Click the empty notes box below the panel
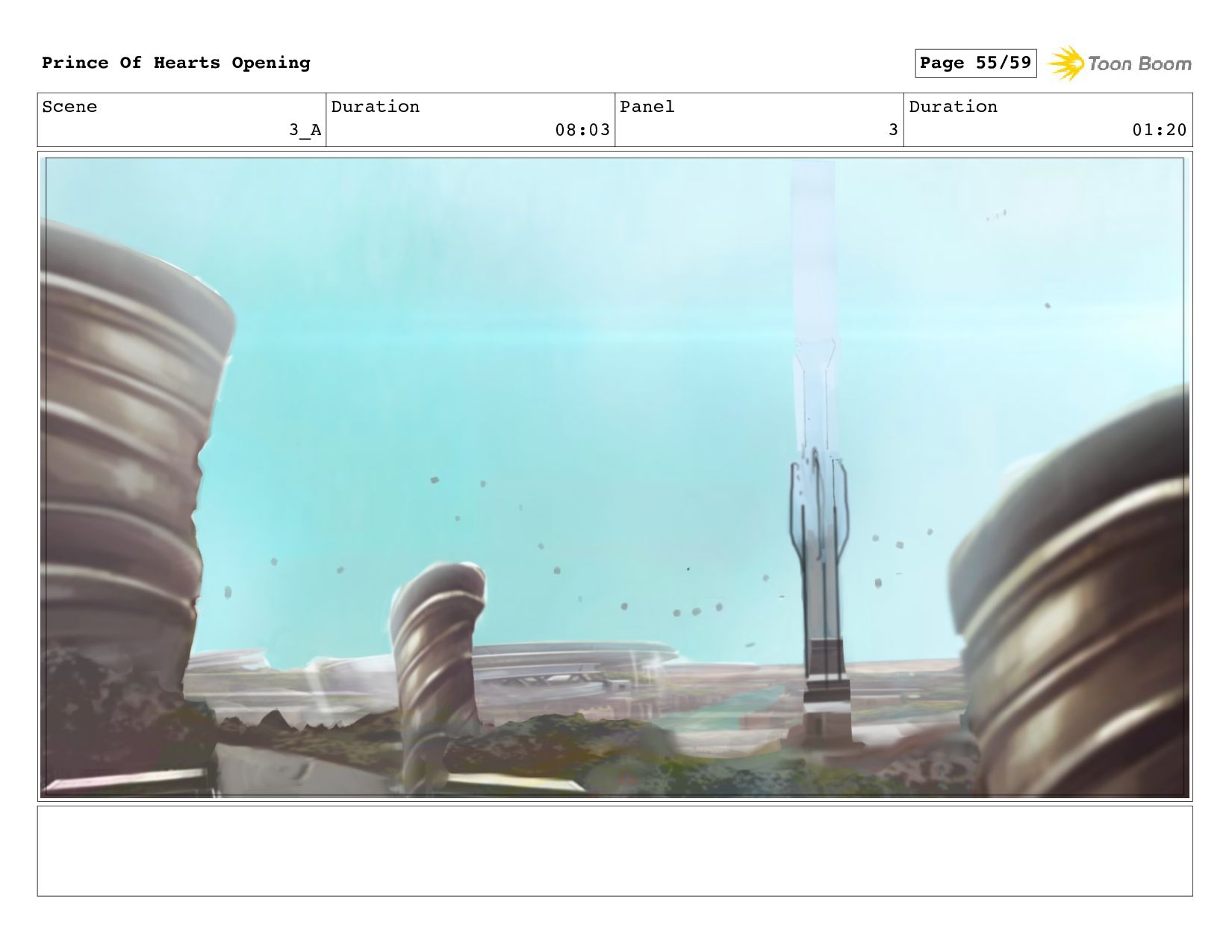Viewport: 1232px width, 952px height. pos(615,850)
